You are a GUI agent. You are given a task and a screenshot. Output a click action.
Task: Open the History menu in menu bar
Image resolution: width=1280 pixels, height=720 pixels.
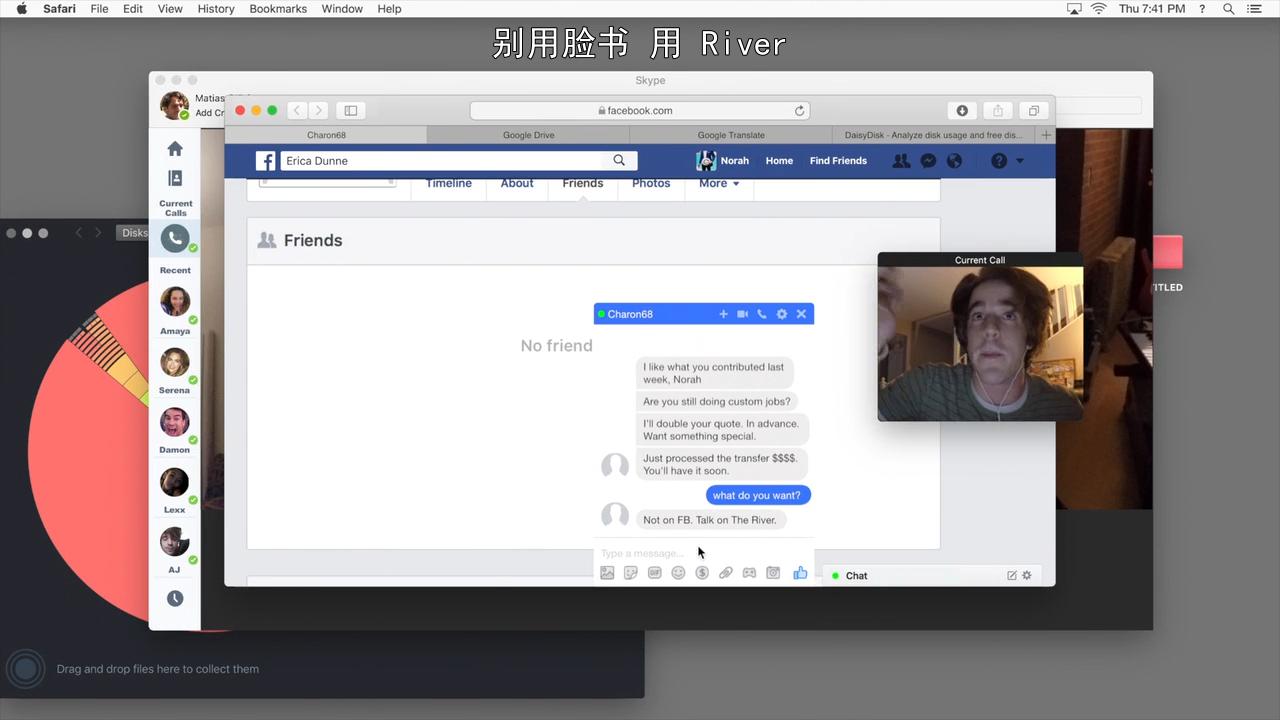[x=215, y=9]
